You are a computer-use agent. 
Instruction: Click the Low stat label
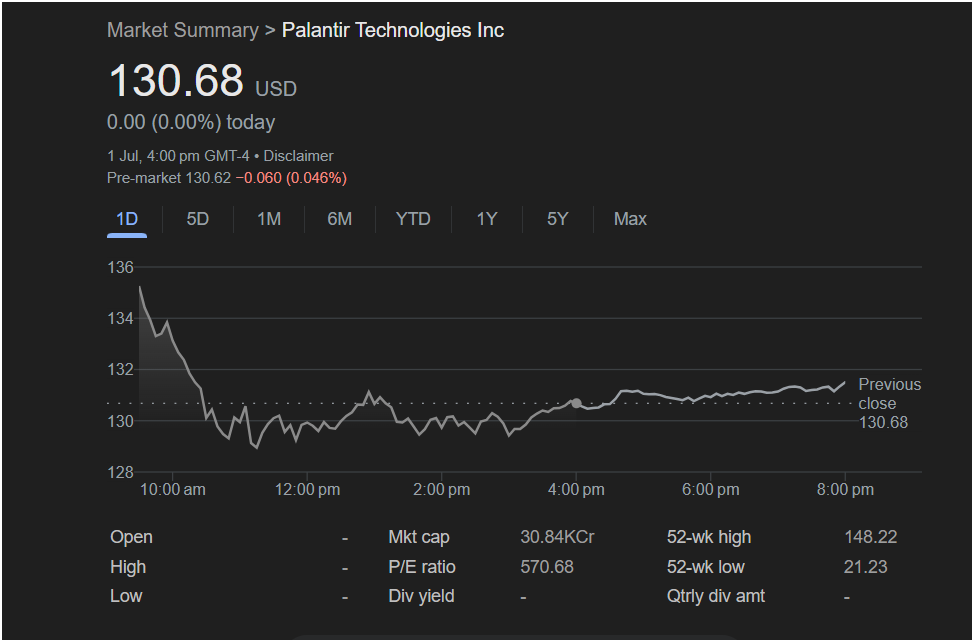coord(126,596)
